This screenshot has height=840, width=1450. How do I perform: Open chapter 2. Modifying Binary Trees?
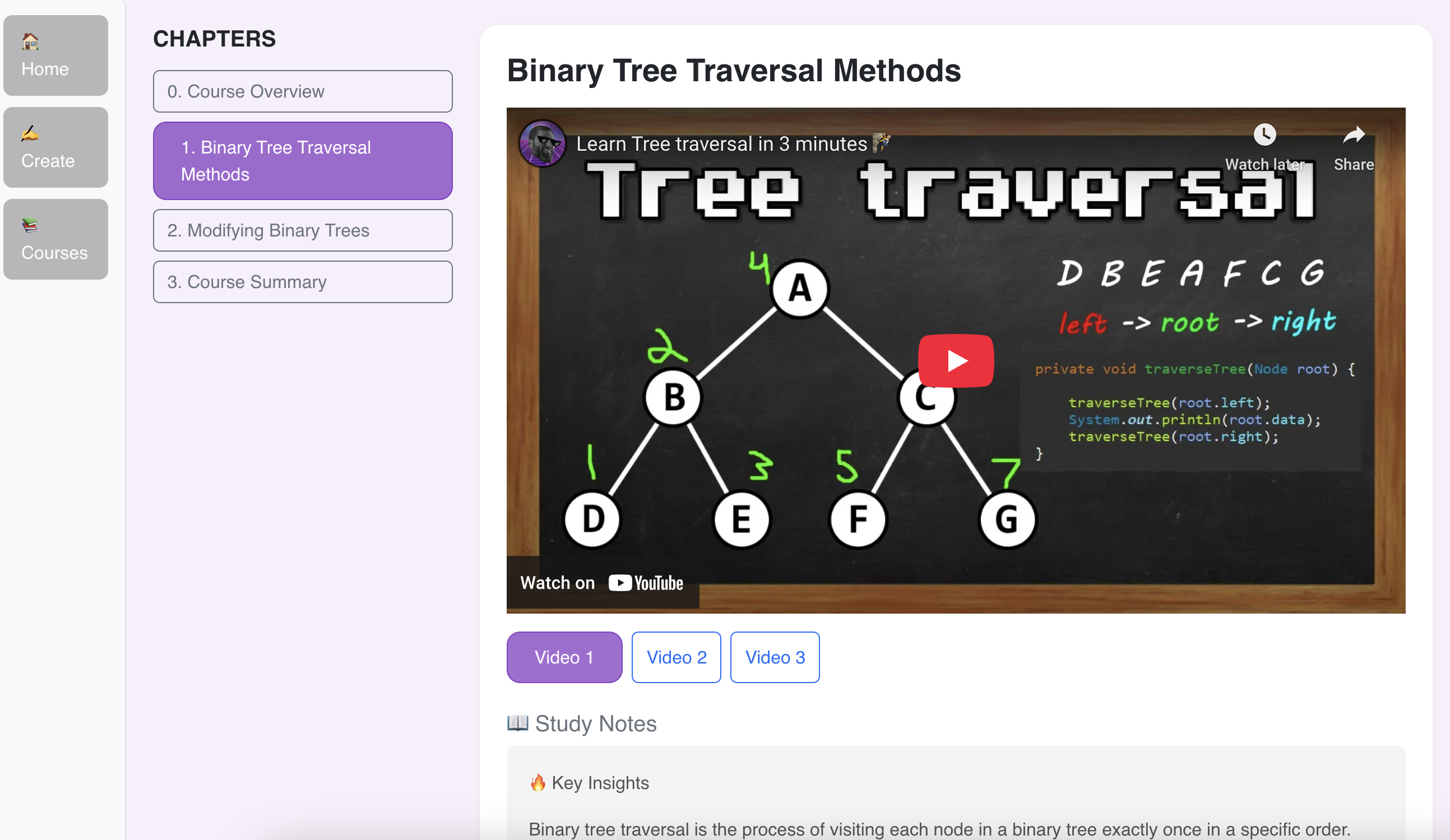click(303, 230)
